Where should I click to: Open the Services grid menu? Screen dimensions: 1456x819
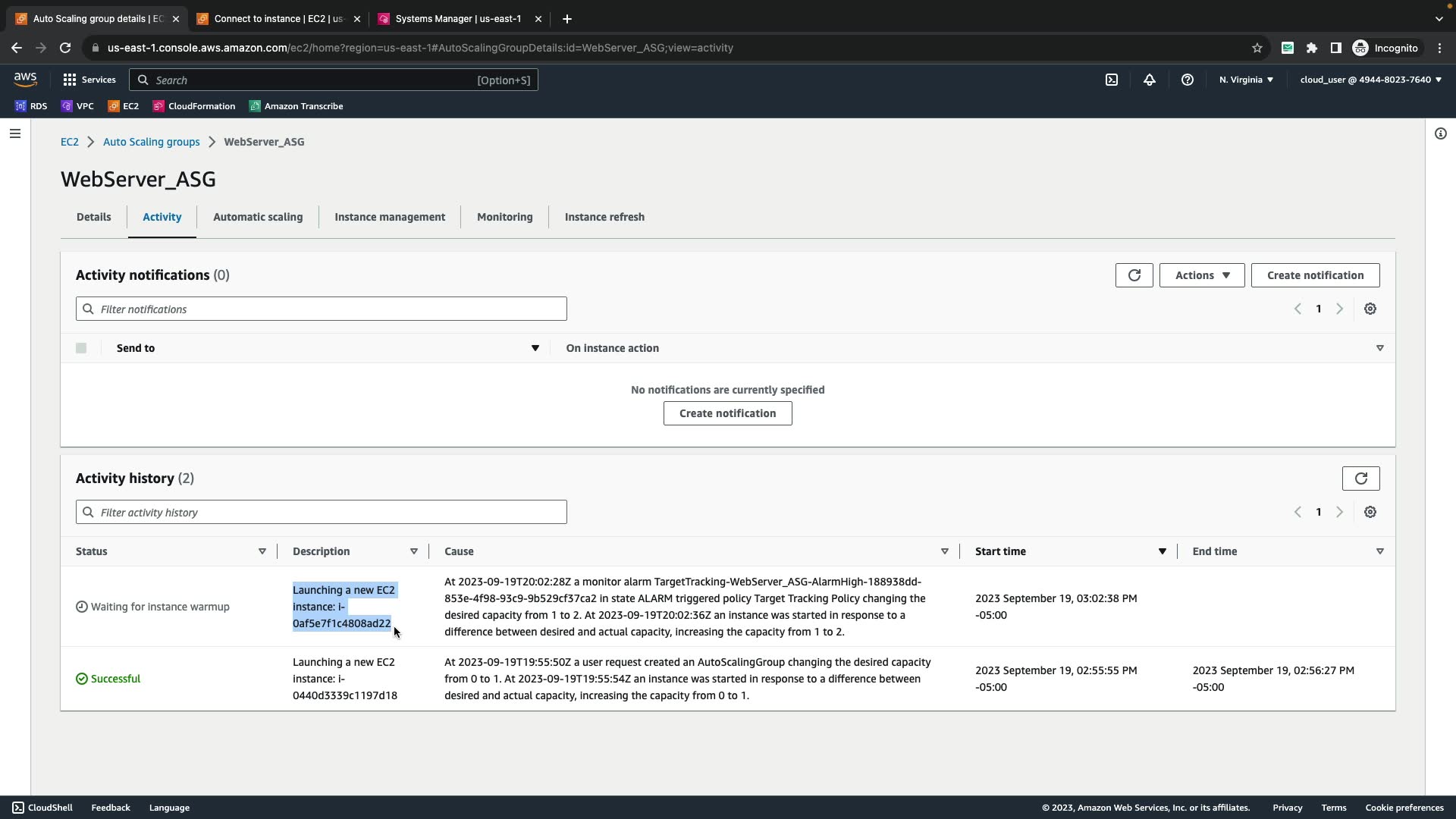point(89,80)
